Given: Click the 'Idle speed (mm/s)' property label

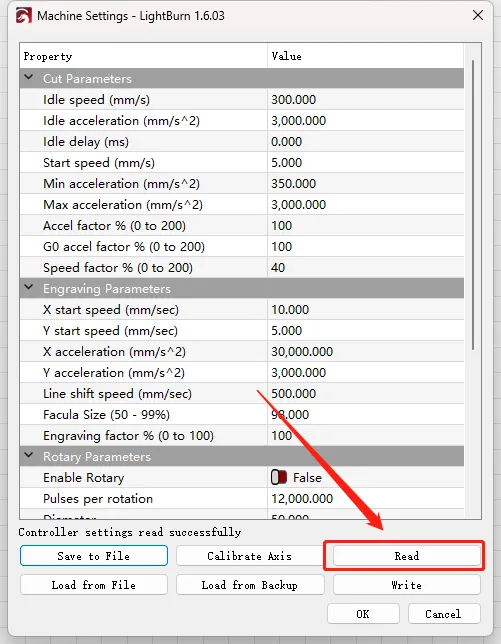Looking at the screenshot, I should click(x=97, y=100).
